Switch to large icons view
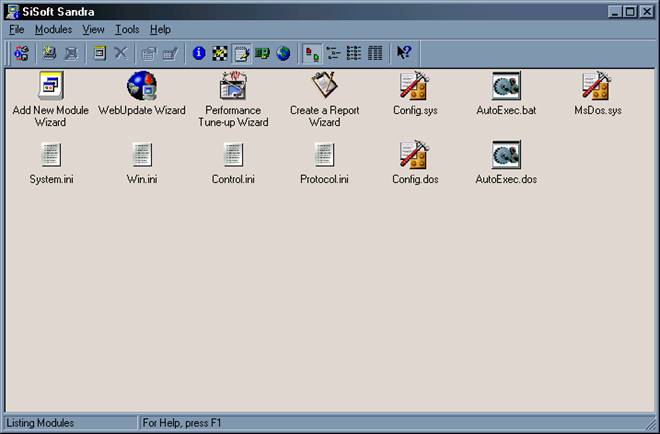Image resolution: width=660 pixels, height=434 pixels. 312,53
